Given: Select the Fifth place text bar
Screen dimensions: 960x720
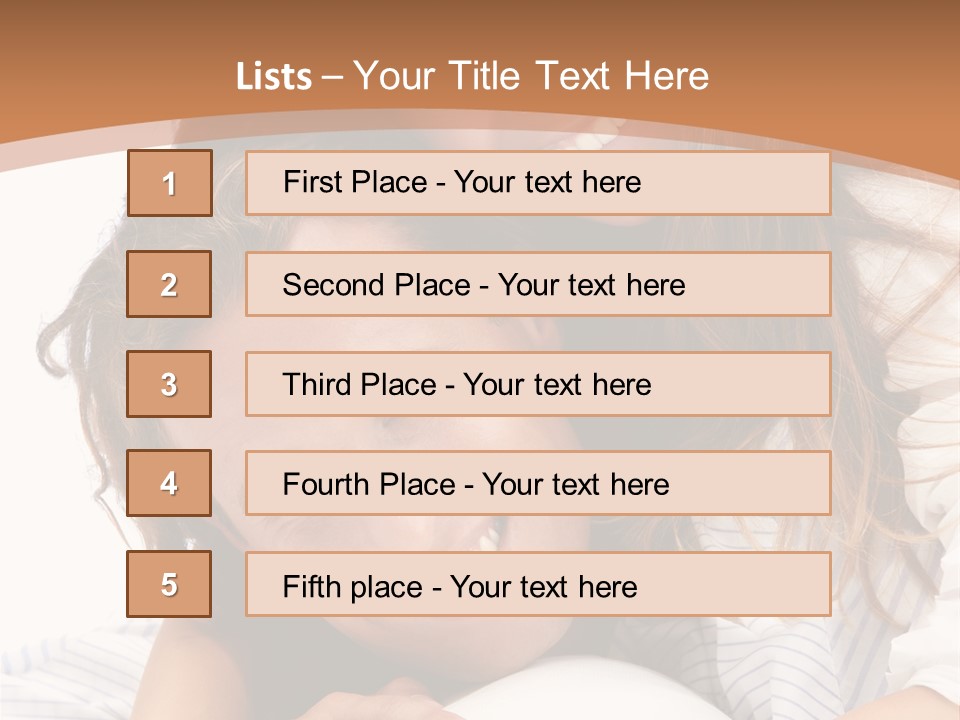Looking at the screenshot, I should pos(538,584).
